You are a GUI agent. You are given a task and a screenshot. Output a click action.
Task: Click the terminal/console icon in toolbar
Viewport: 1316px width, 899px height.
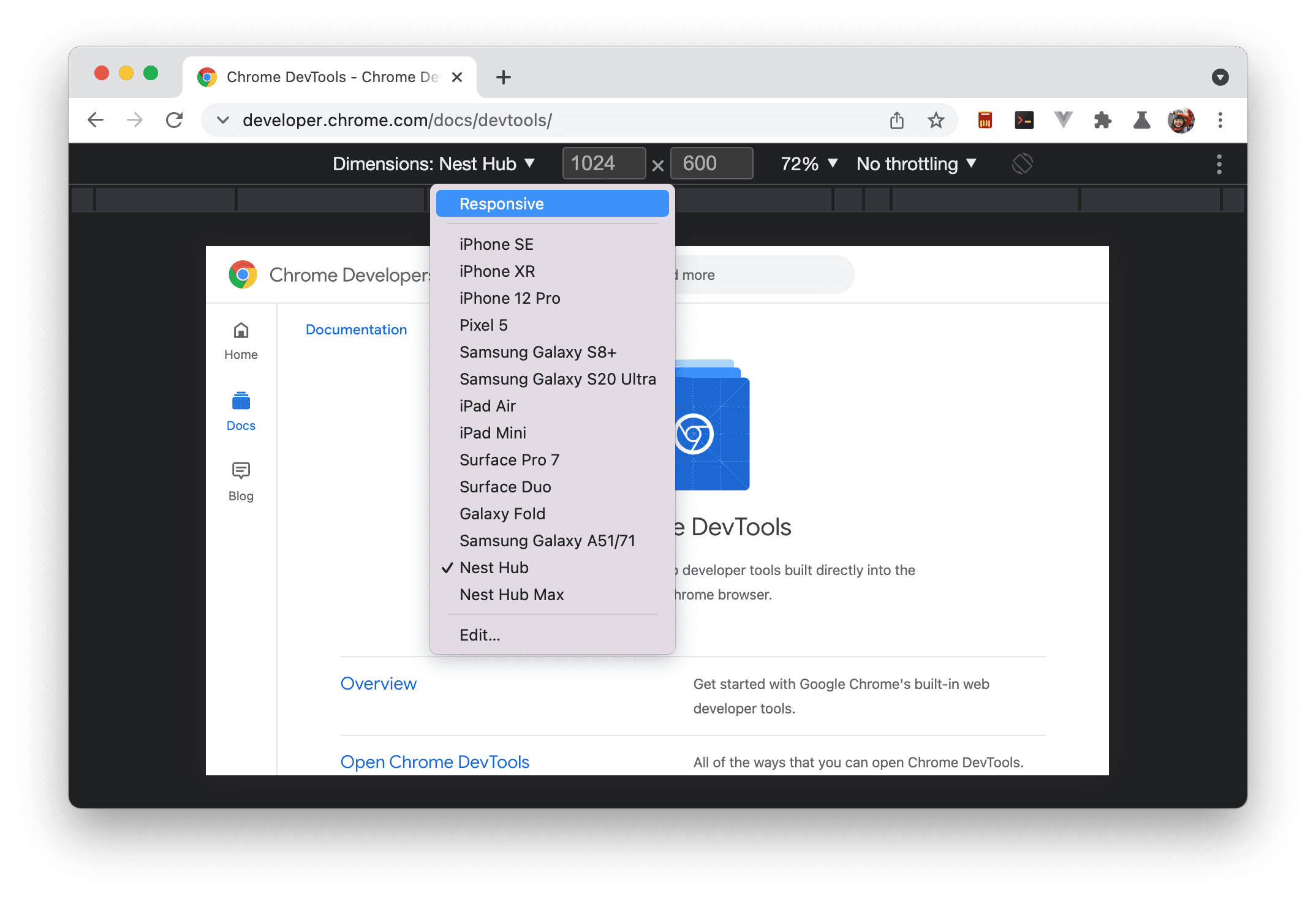click(1024, 119)
